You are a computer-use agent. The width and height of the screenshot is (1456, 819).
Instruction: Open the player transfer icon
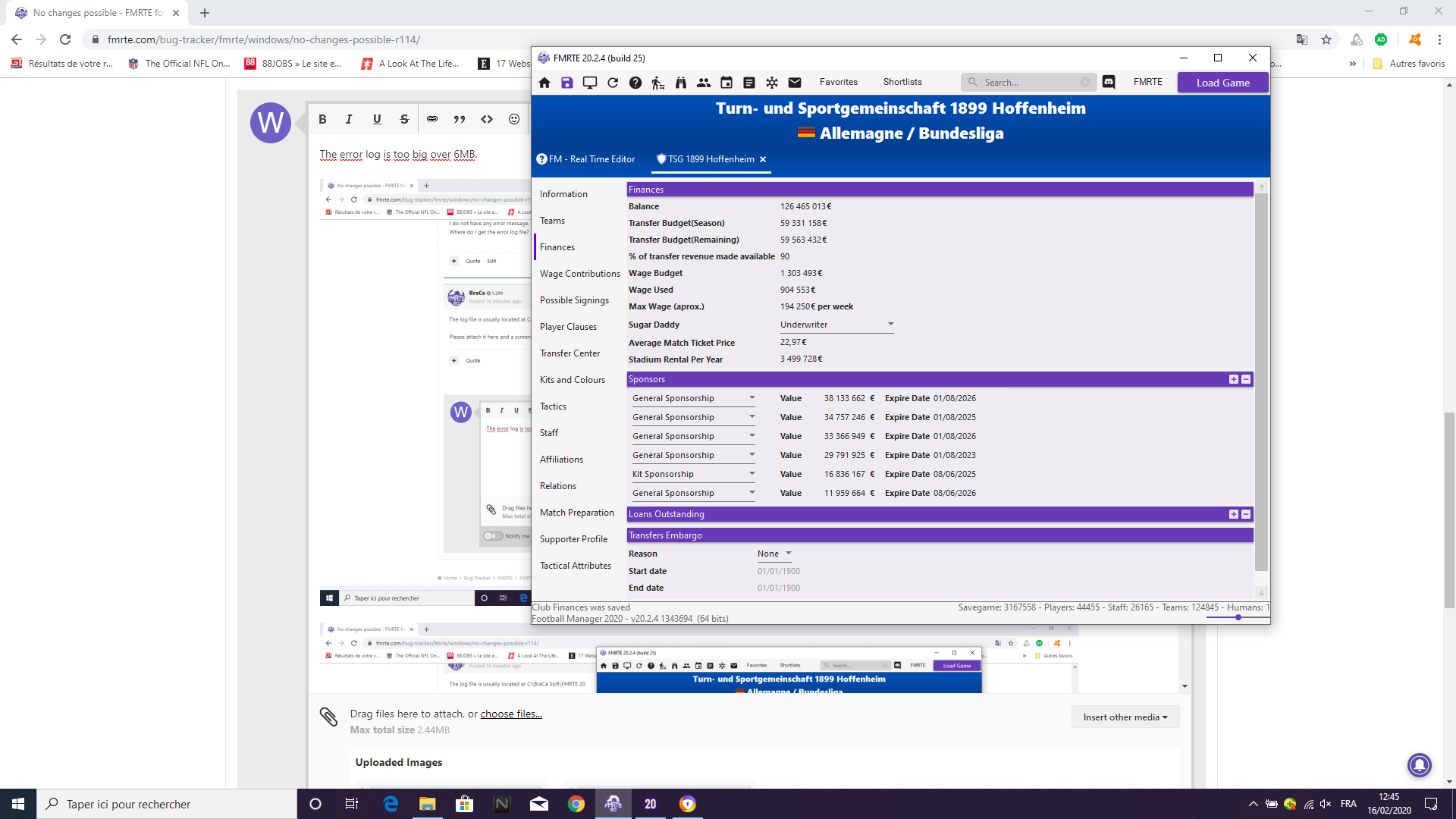click(658, 83)
